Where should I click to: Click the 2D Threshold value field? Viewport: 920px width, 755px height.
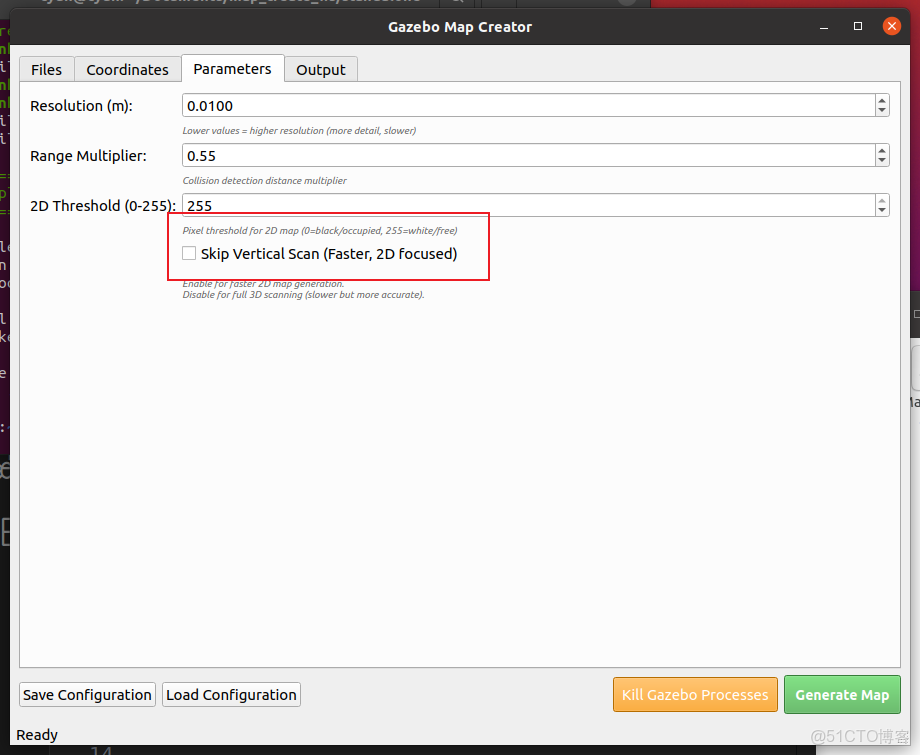pos(528,205)
